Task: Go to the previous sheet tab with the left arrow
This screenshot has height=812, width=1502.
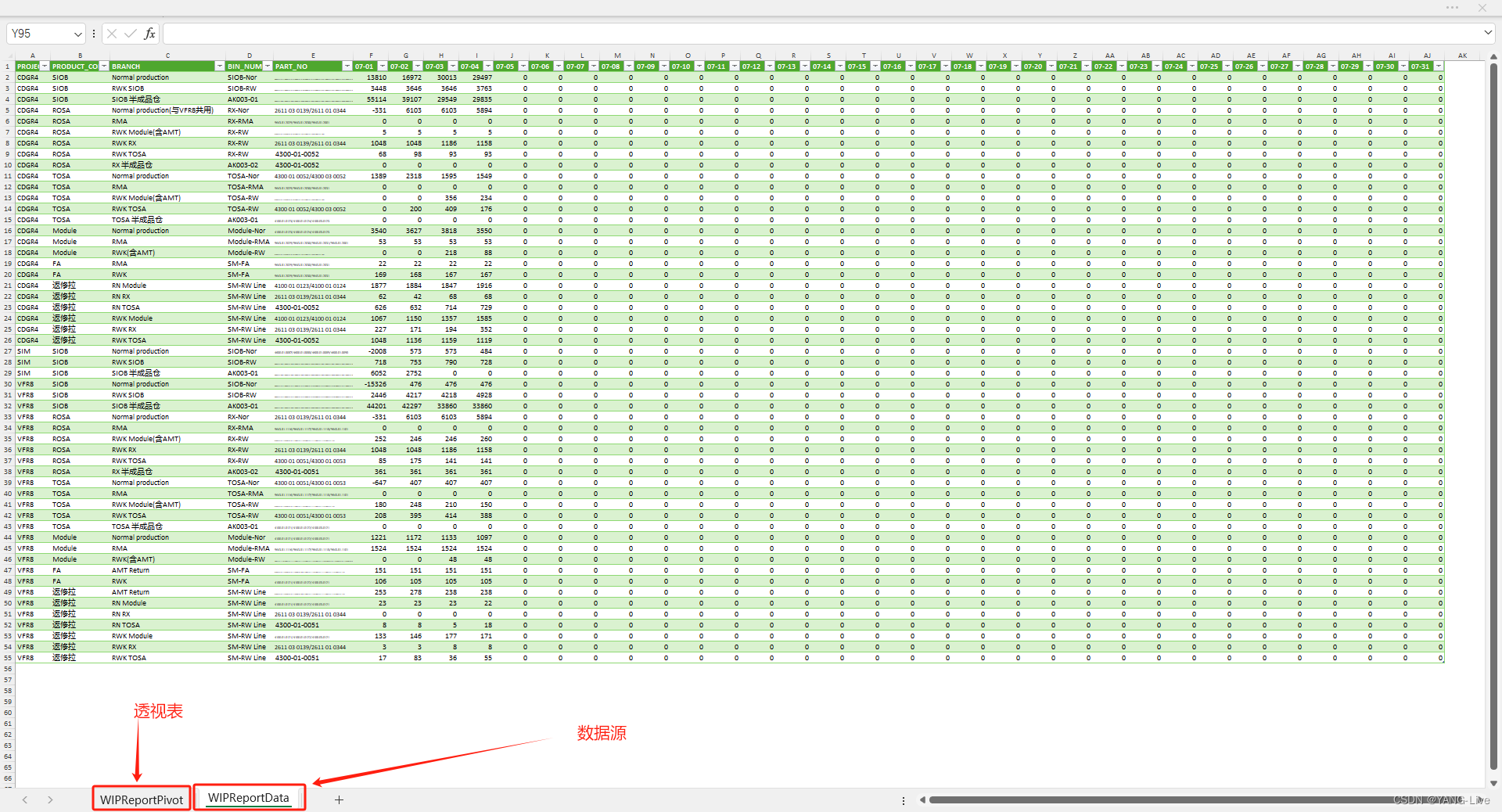Action: click(25, 799)
